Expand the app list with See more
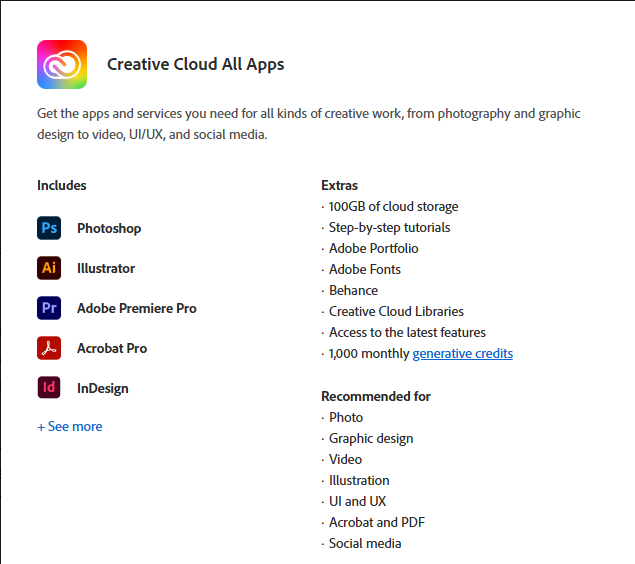 click(70, 426)
